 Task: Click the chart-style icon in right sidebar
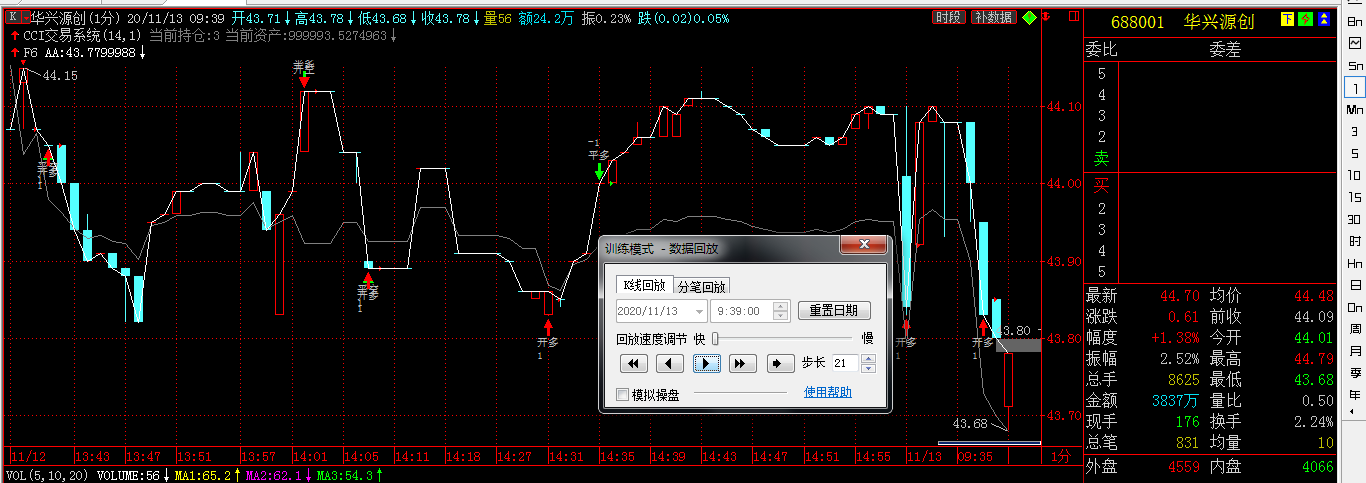pyautogui.click(x=1355, y=43)
